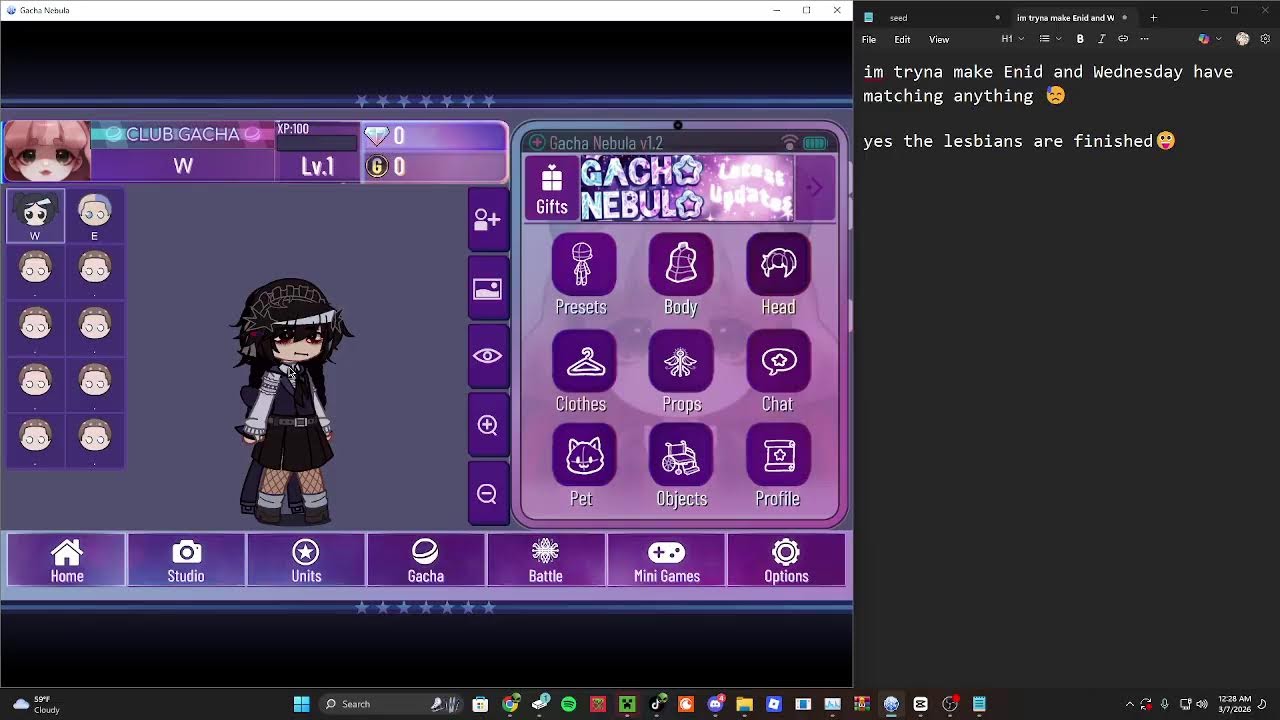Click the background image icon
This screenshot has width=1280, height=720.
pos(487,289)
